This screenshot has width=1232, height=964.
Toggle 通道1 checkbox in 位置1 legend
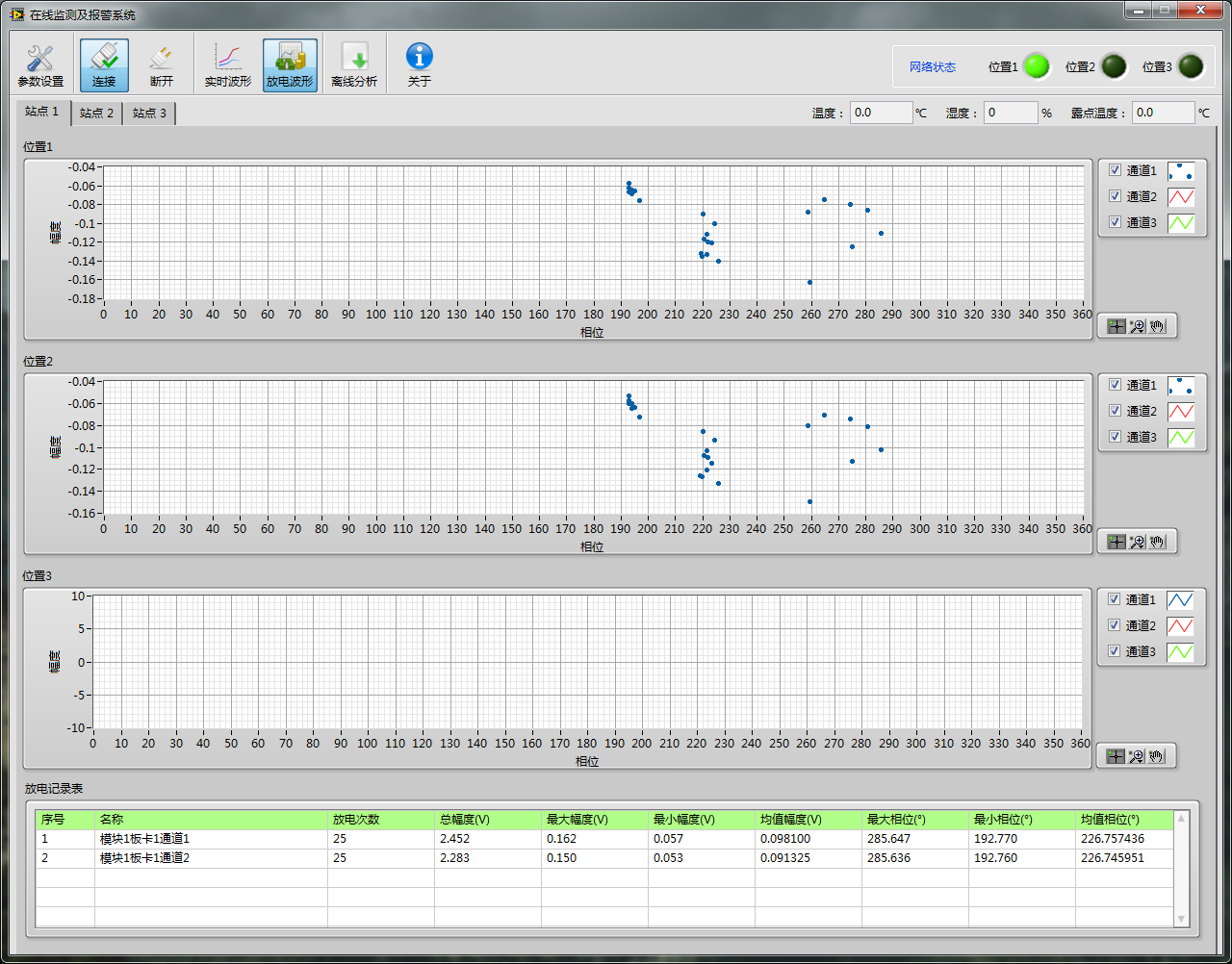coord(1115,170)
